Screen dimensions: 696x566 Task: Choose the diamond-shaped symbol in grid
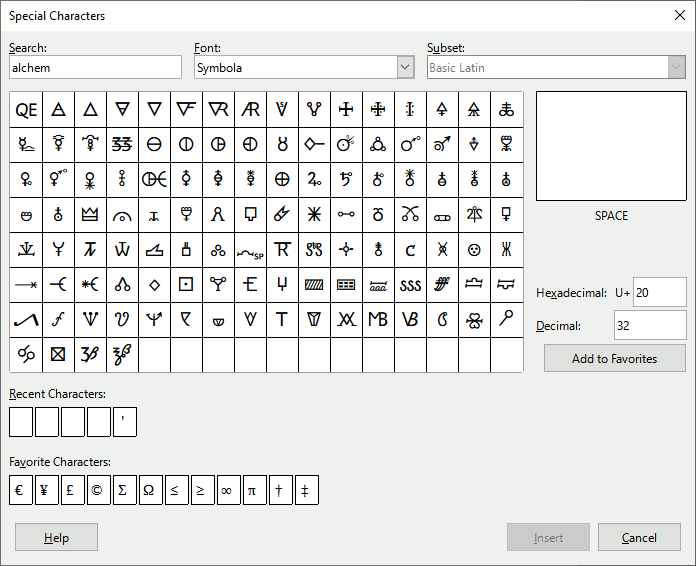[154, 285]
